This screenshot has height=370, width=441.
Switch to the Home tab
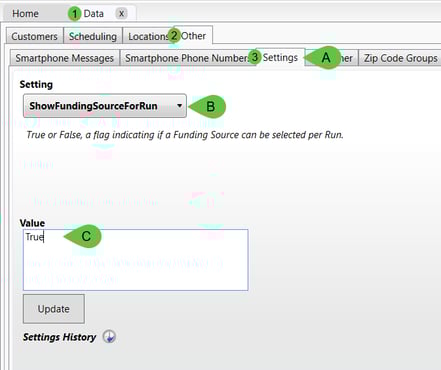25,14
